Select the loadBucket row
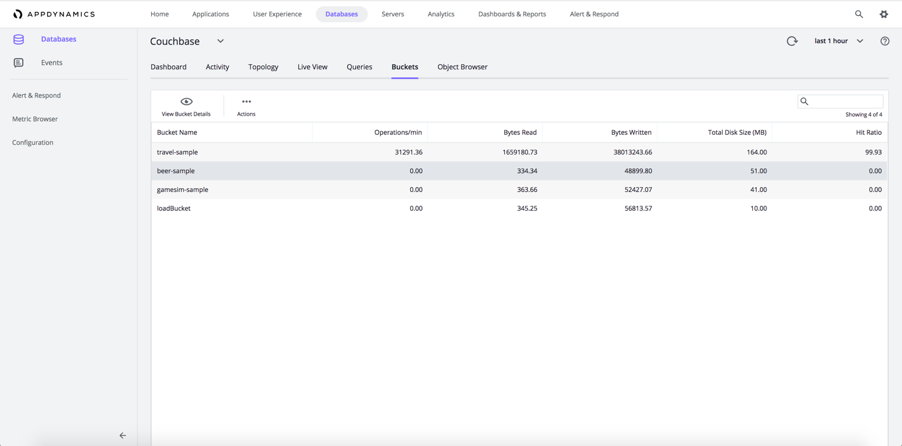902x446 pixels. pyautogui.click(x=519, y=208)
